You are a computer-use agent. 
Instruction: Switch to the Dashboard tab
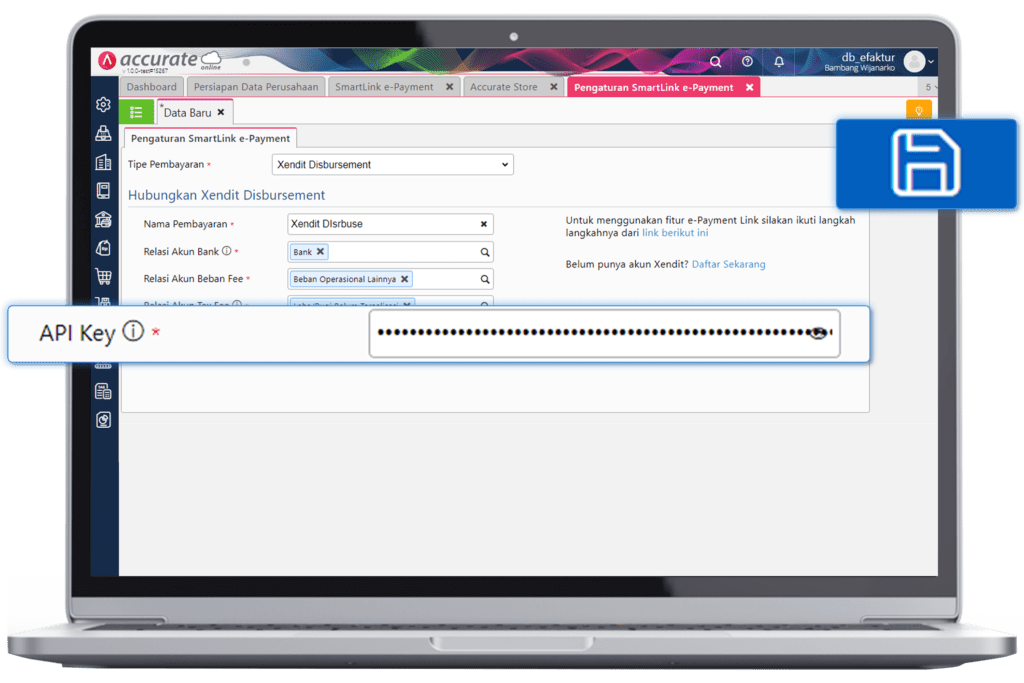152,87
